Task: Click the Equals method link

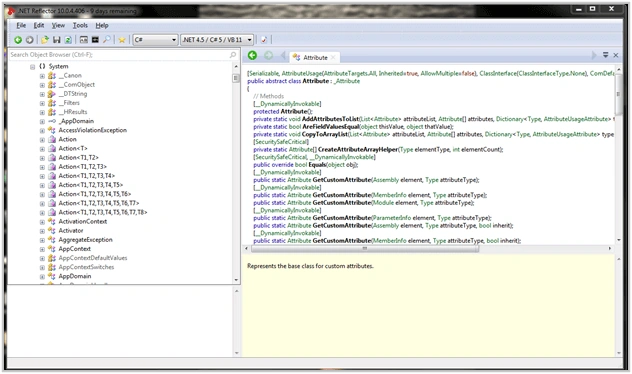Action: click(x=317, y=164)
